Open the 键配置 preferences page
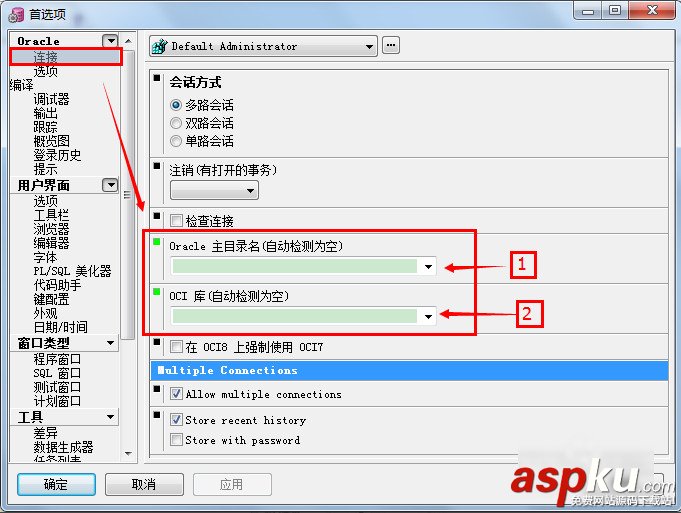 point(51,299)
